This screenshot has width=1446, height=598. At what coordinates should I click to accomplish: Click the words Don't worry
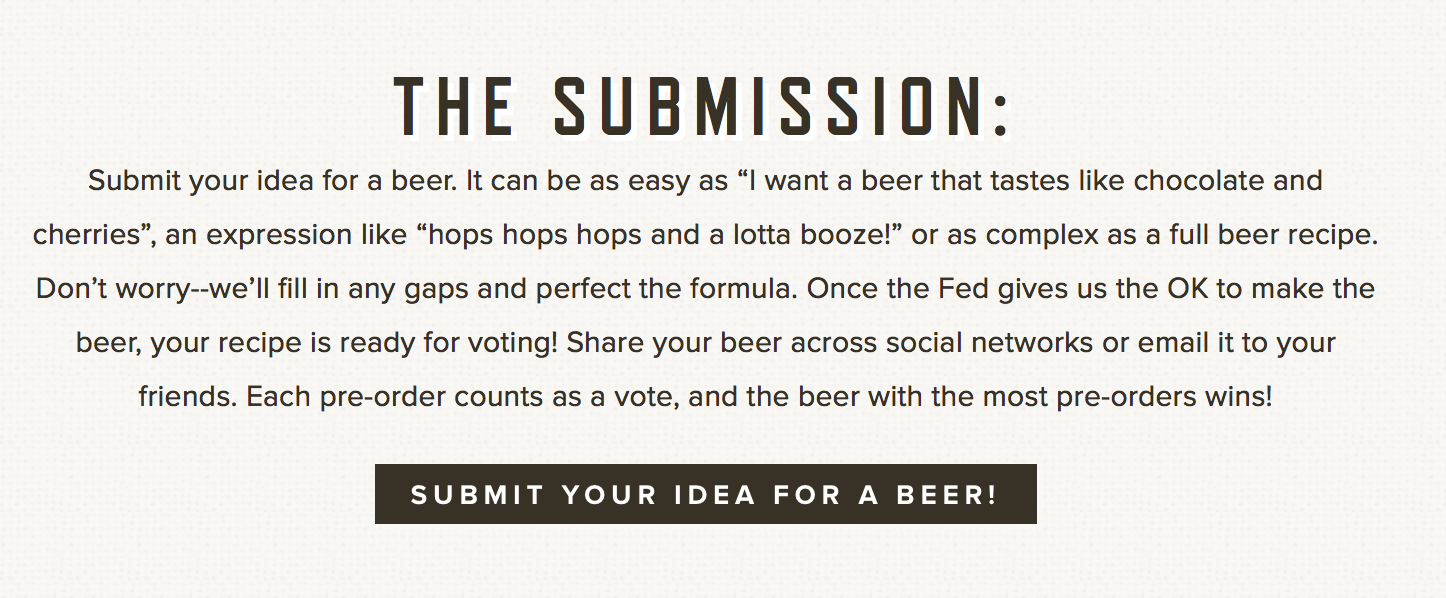click(x=111, y=290)
